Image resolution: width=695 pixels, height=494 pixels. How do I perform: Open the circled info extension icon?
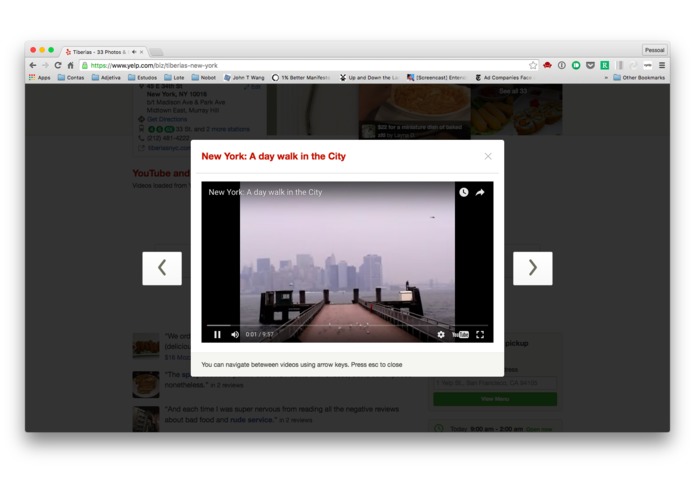[562, 65]
